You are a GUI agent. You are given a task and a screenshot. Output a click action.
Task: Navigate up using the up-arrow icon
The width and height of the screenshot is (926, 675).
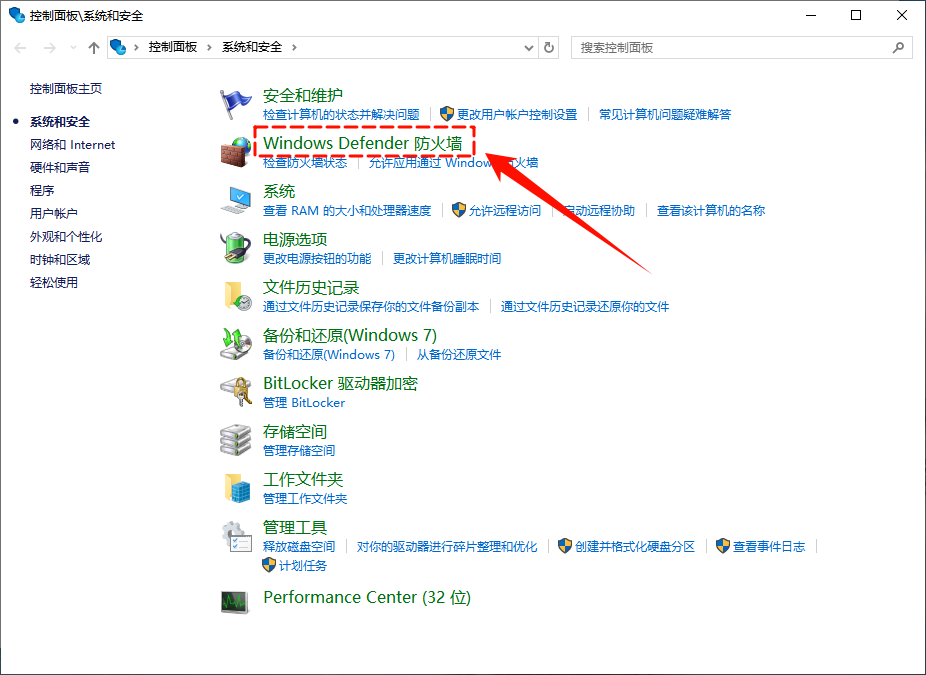point(93,47)
